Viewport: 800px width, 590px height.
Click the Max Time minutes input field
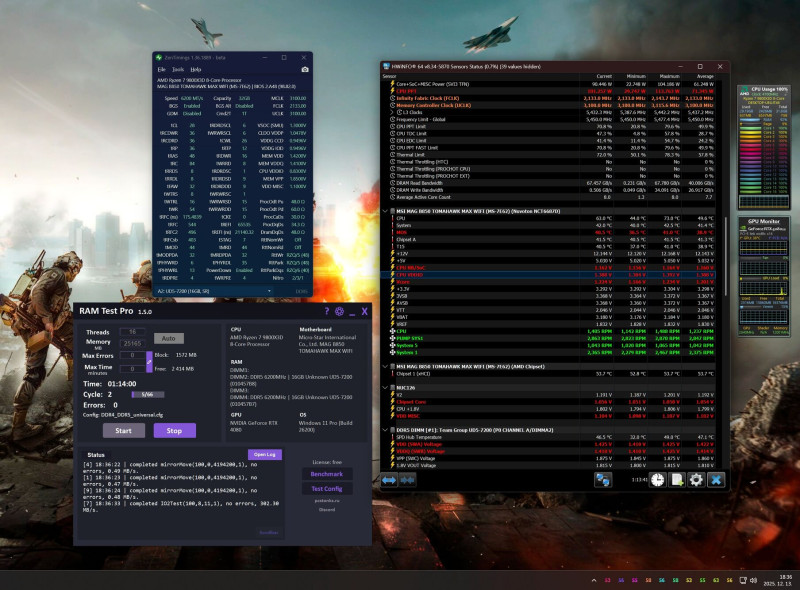click(133, 368)
